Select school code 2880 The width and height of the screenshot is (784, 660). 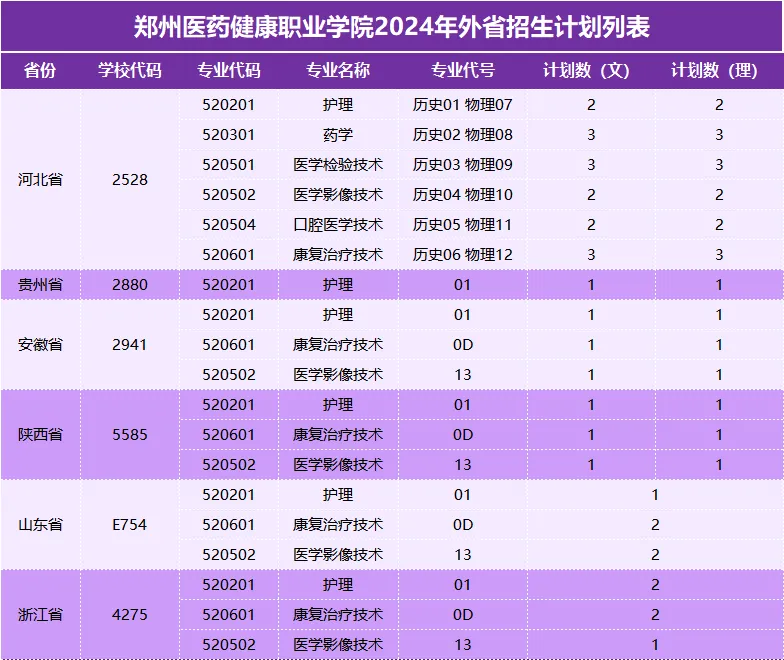tap(130, 284)
